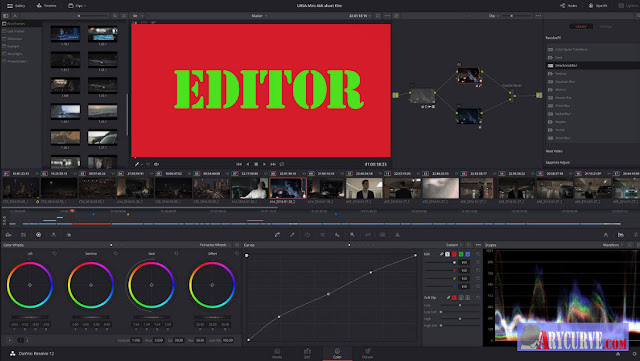
Task: Open the Custom curves mode dropdown
Action: [454, 245]
